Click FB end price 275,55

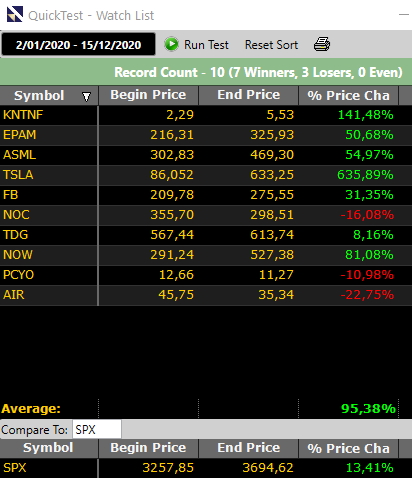pyautogui.click(x=272, y=195)
